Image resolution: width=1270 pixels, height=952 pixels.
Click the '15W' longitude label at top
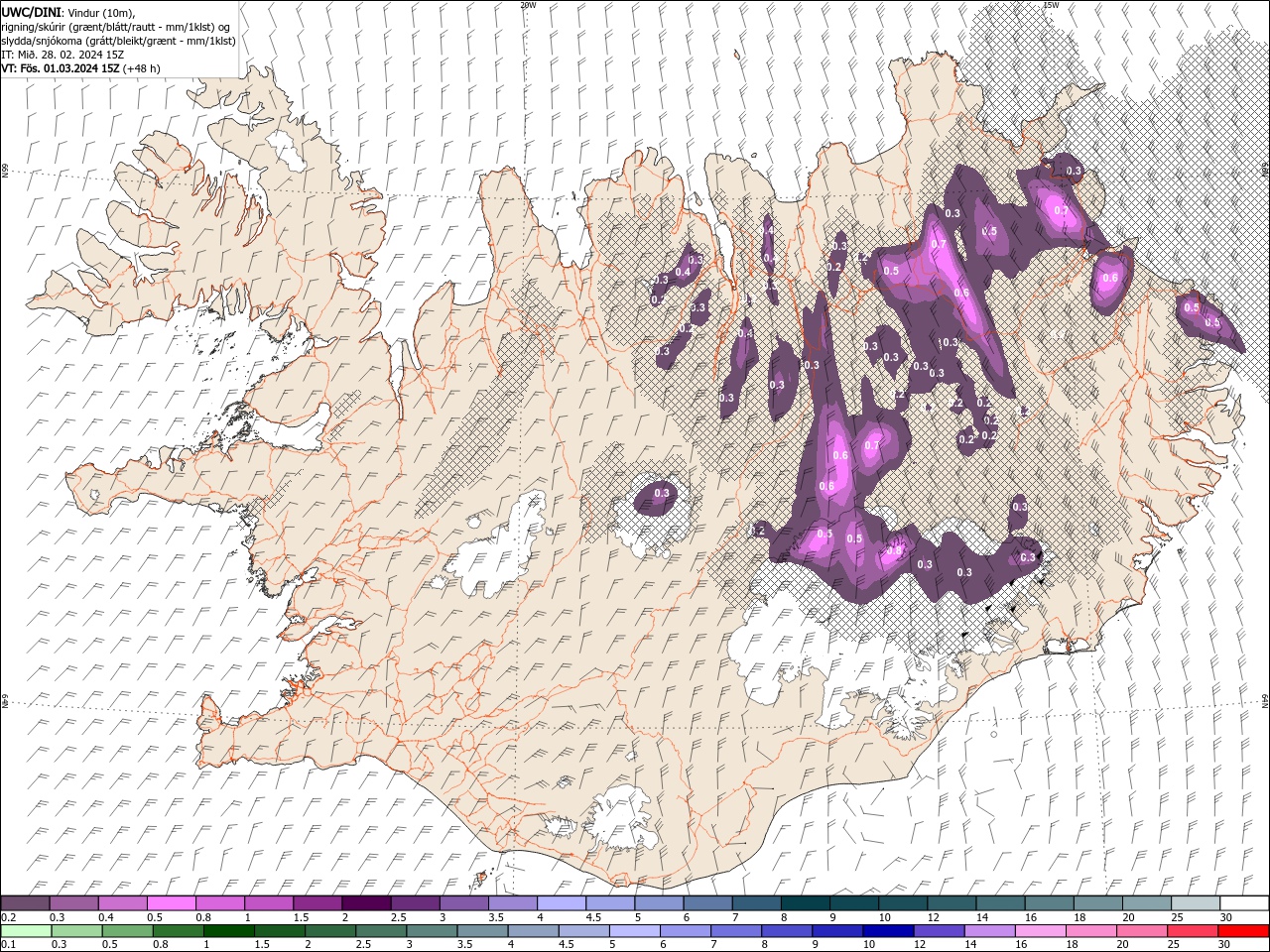click(1052, 5)
